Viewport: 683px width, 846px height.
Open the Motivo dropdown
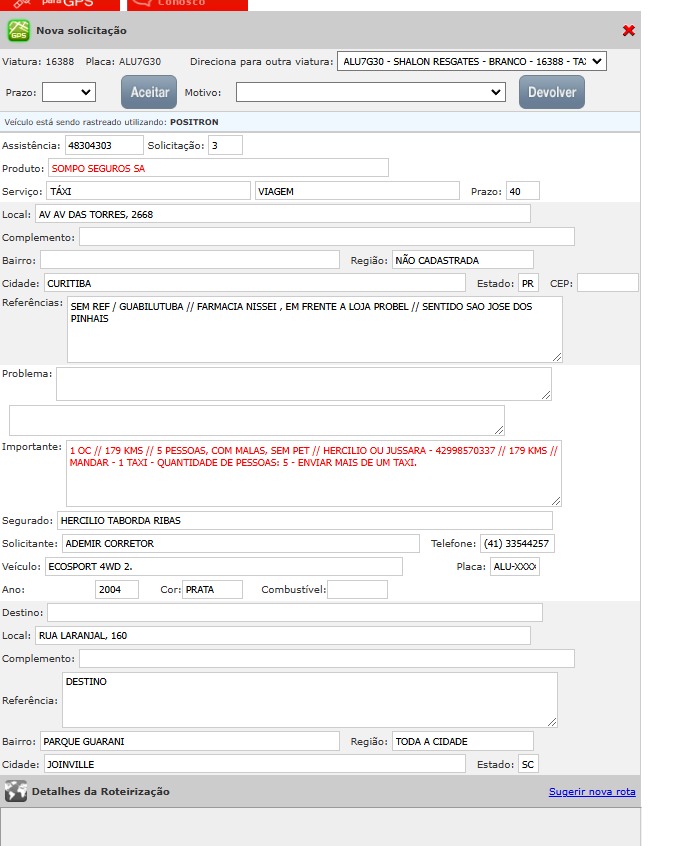(x=371, y=92)
